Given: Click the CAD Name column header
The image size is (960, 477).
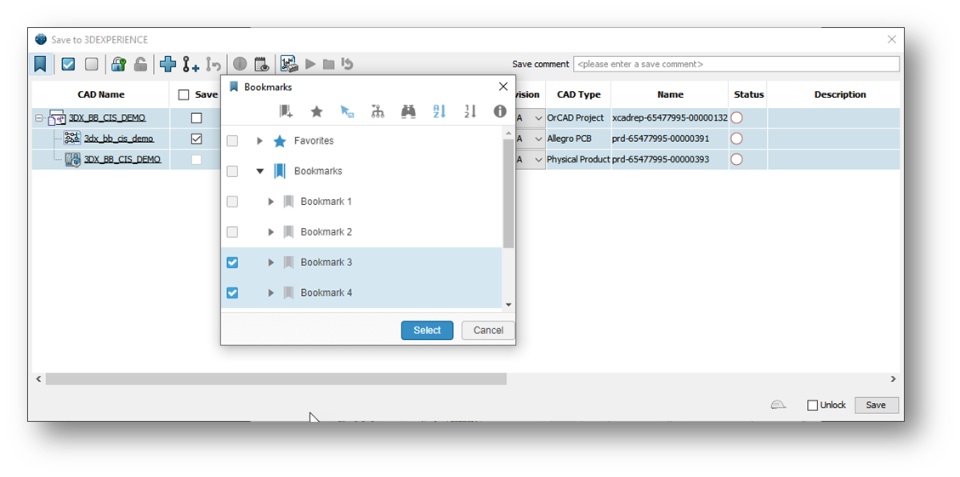Looking at the screenshot, I should point(101,95).
